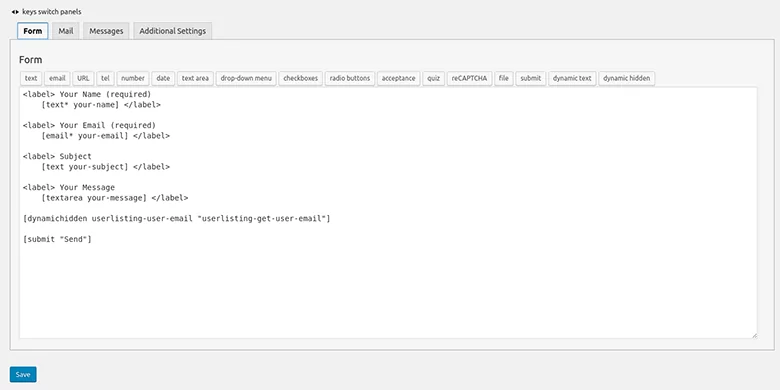Screen dimensions: 780x390
Task: Insert a text tag
Action: point(31,78)
